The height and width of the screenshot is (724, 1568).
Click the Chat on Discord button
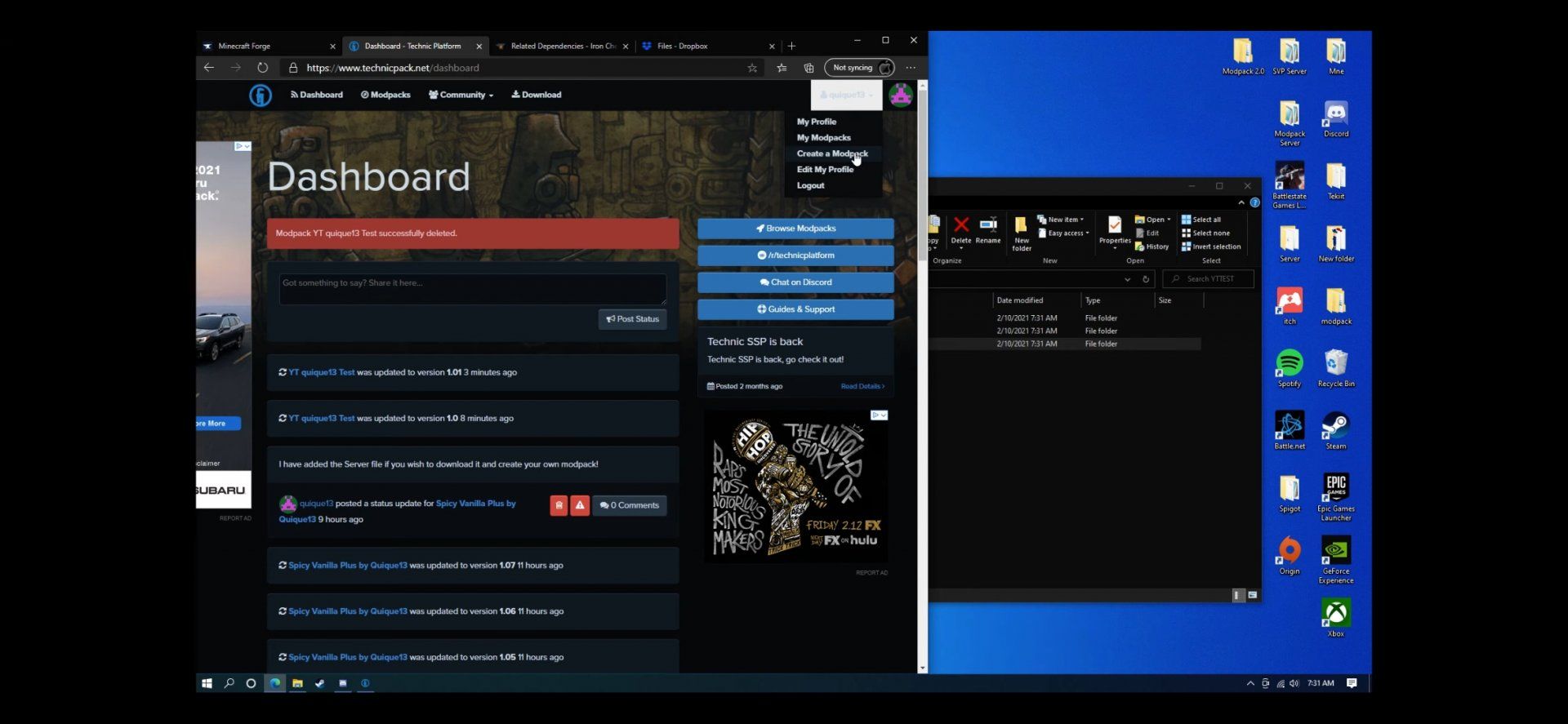795,282
